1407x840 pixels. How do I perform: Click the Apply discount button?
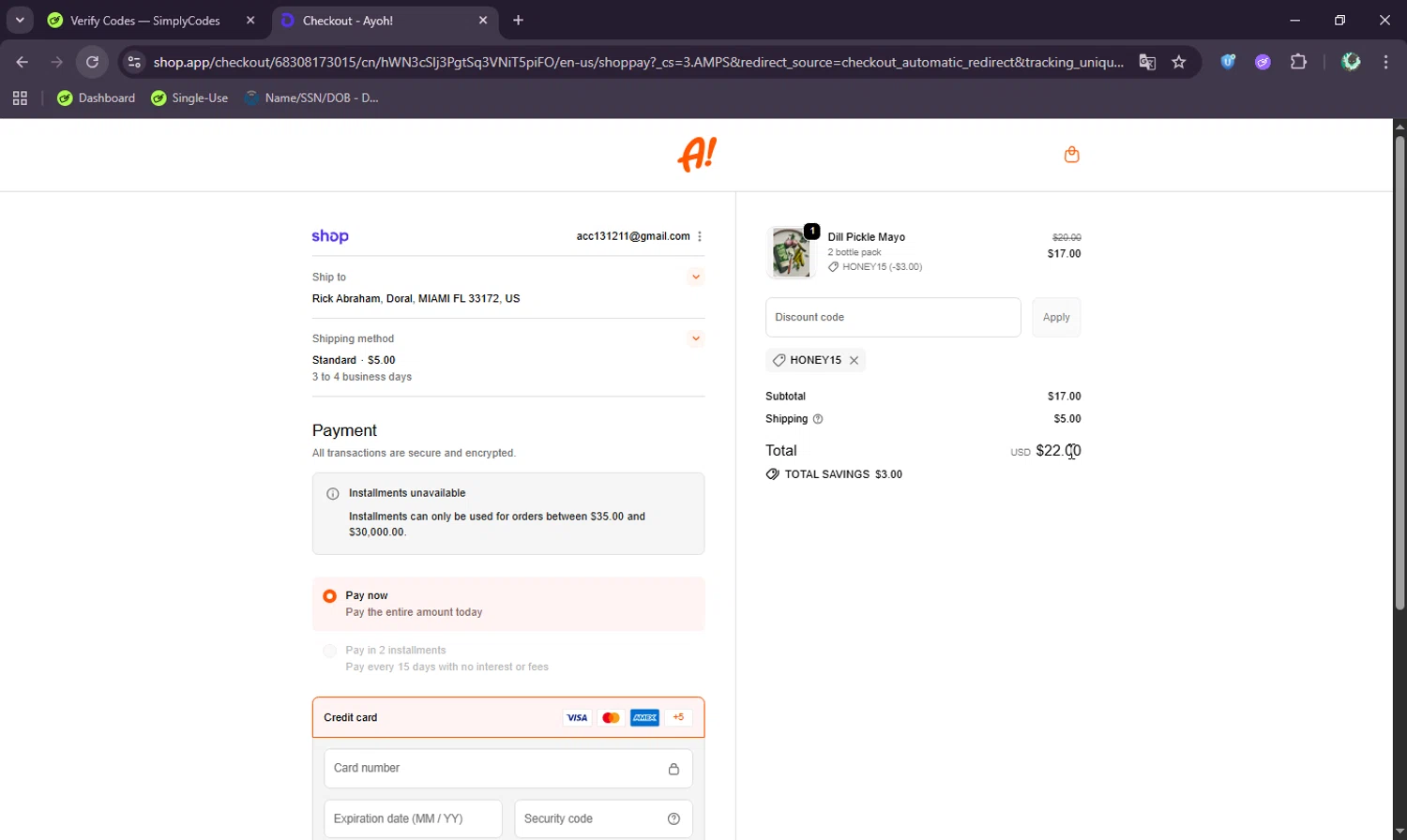point(1056,317)
